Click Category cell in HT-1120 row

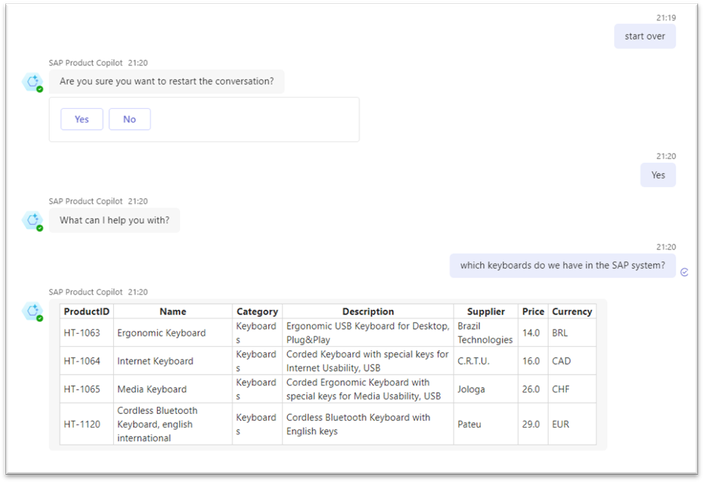click(x=257, y=424)
